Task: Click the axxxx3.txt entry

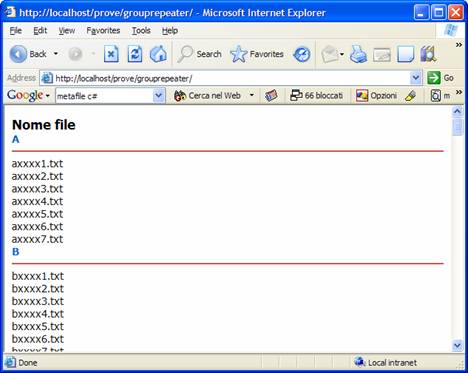Action: click(x=37, y=189)
